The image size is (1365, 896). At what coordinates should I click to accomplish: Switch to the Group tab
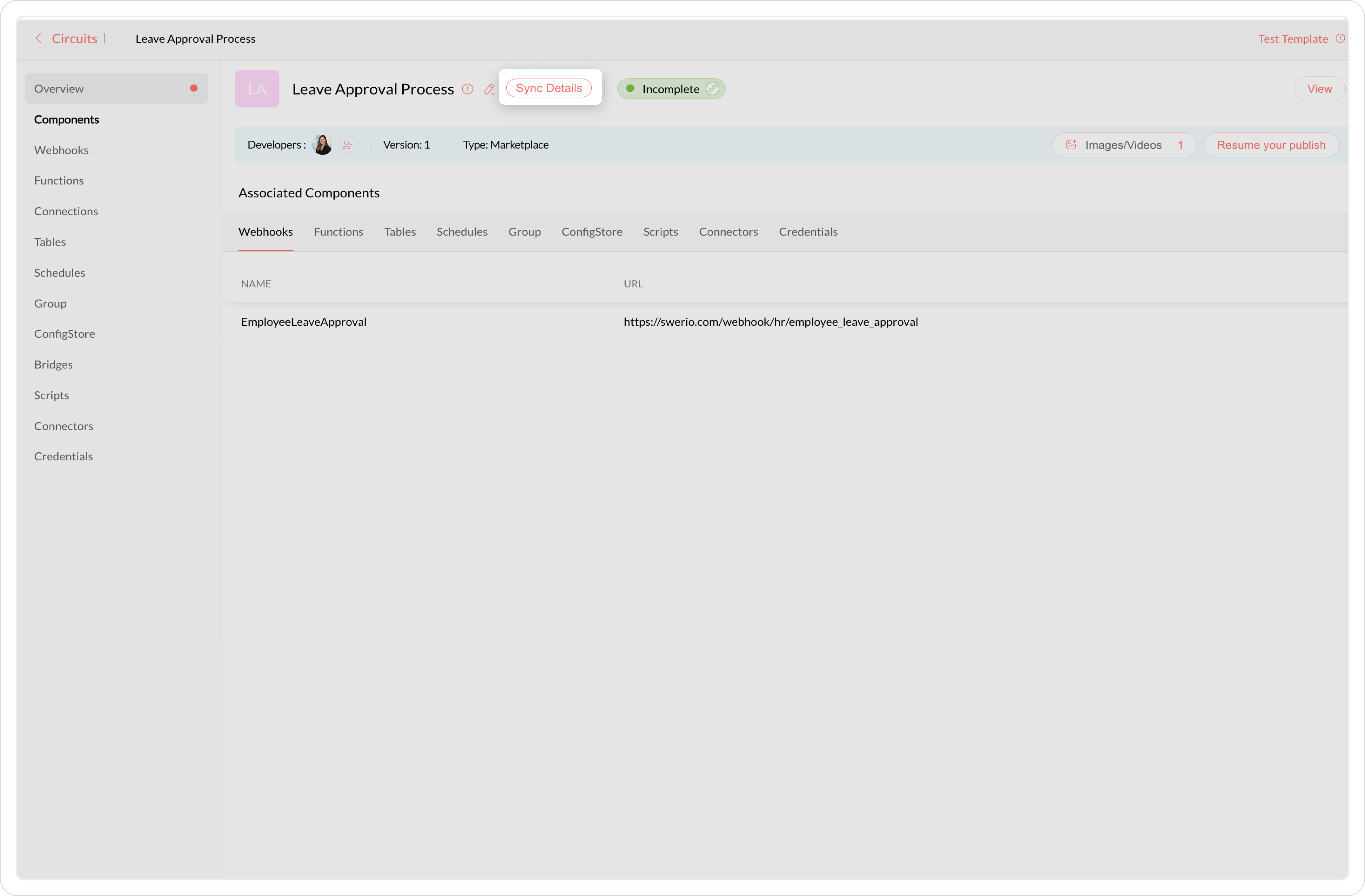(x=524, y=231)
